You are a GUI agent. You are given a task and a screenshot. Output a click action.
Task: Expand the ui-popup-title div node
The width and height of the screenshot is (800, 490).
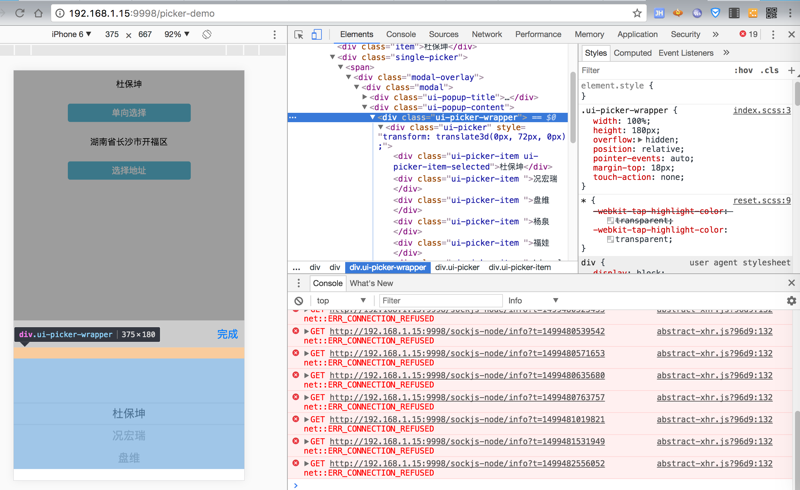pos(365,97)
